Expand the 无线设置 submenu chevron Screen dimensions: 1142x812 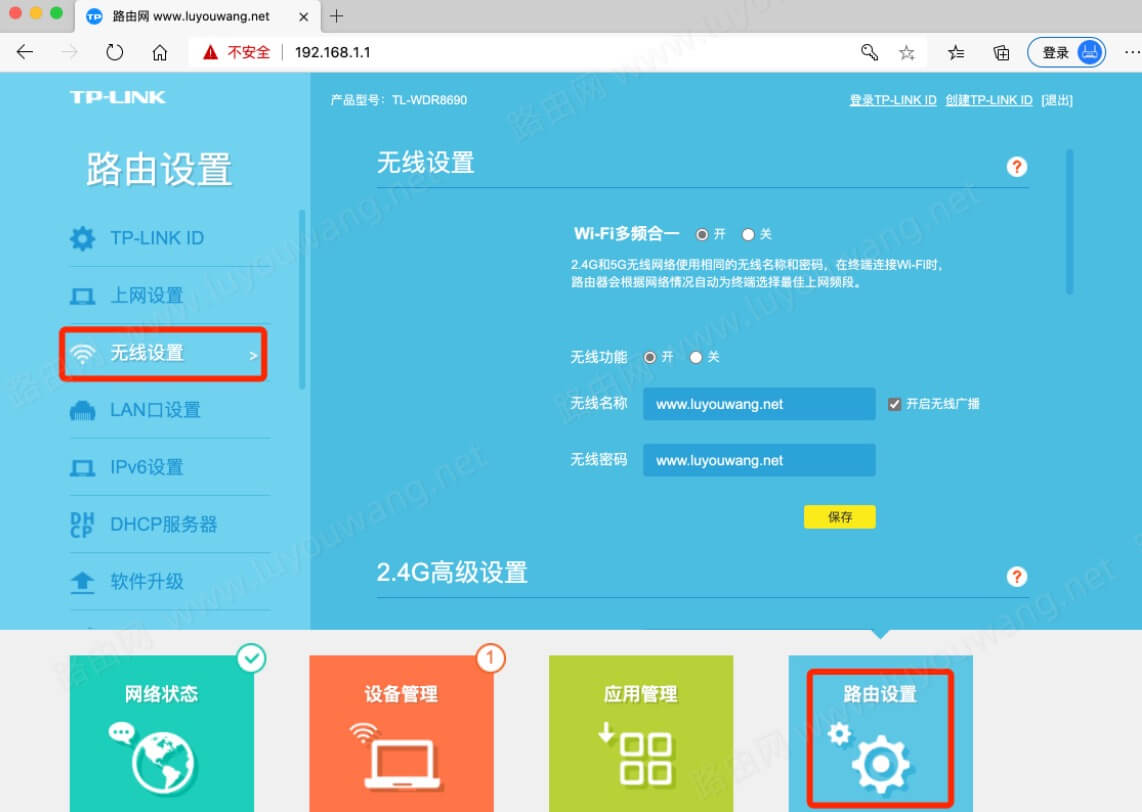[252, 354]
